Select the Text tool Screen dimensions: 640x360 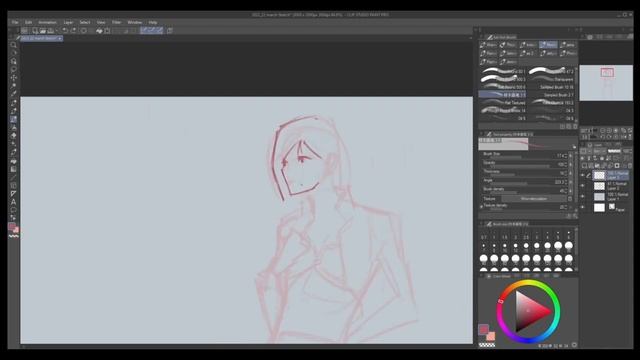[13, 202]
